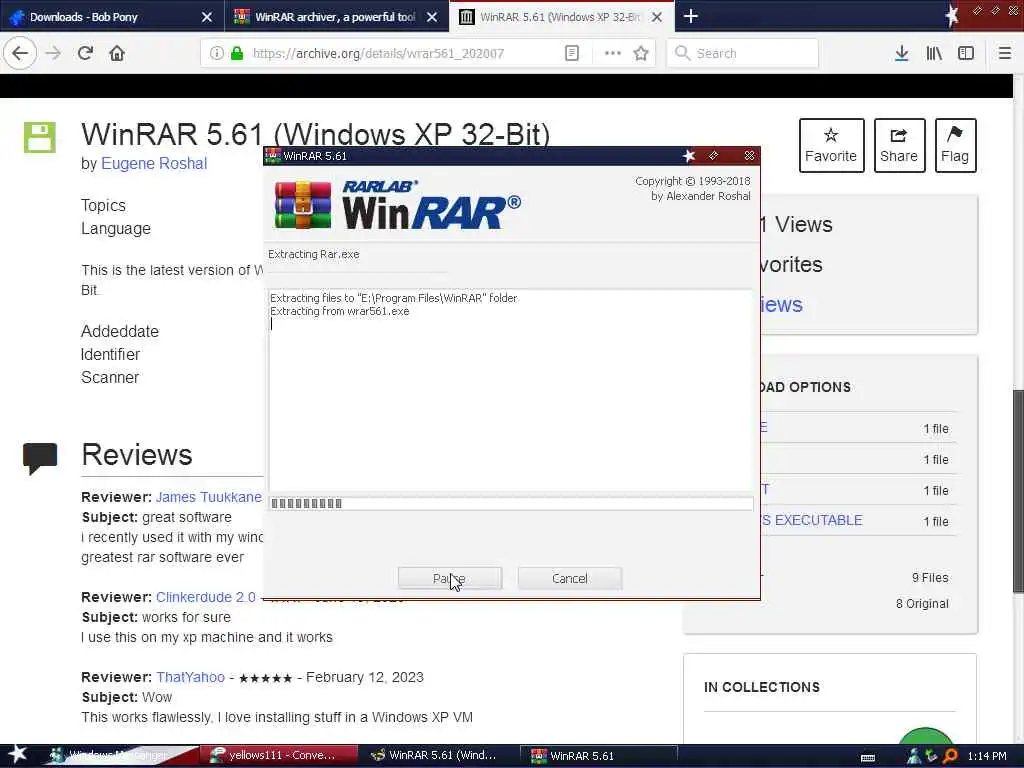Image resolution: width=1024 pixels, height=768 pixels.
Task: Click the "IN COLLECTIONS" heading
Action: (x=761, y=687)
